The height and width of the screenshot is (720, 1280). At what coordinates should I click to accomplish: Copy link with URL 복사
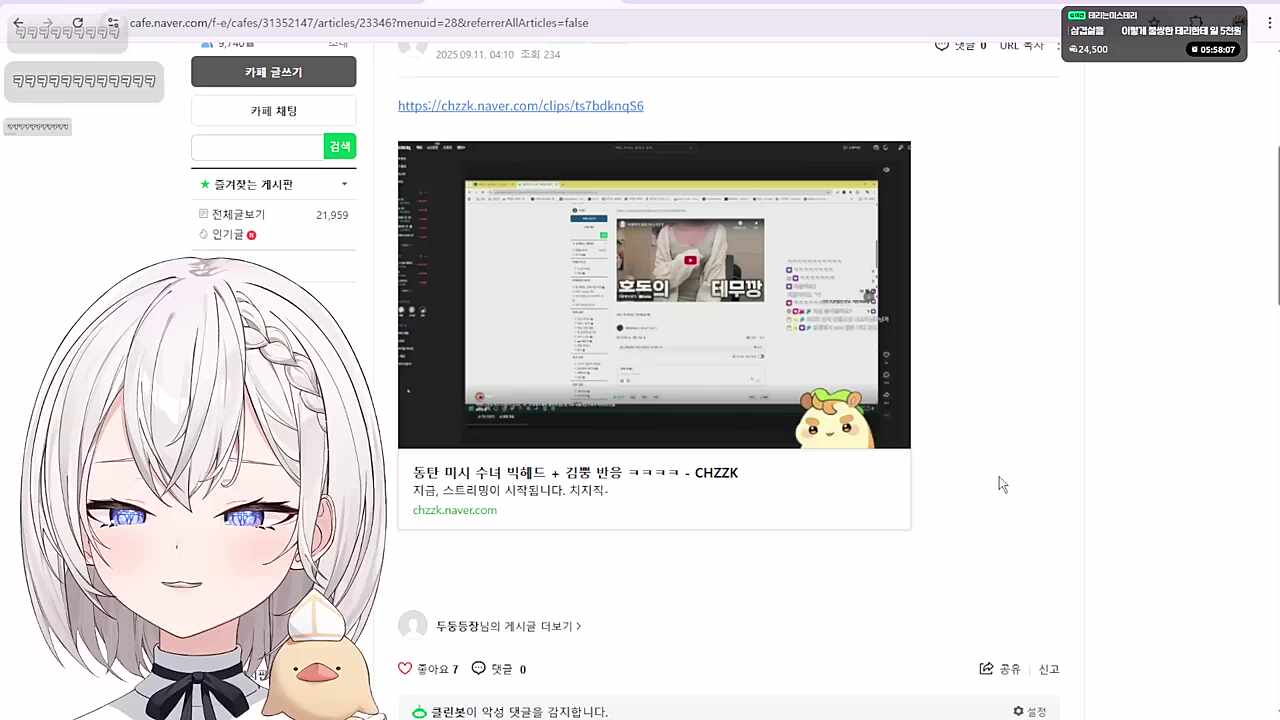point(1022,45)
